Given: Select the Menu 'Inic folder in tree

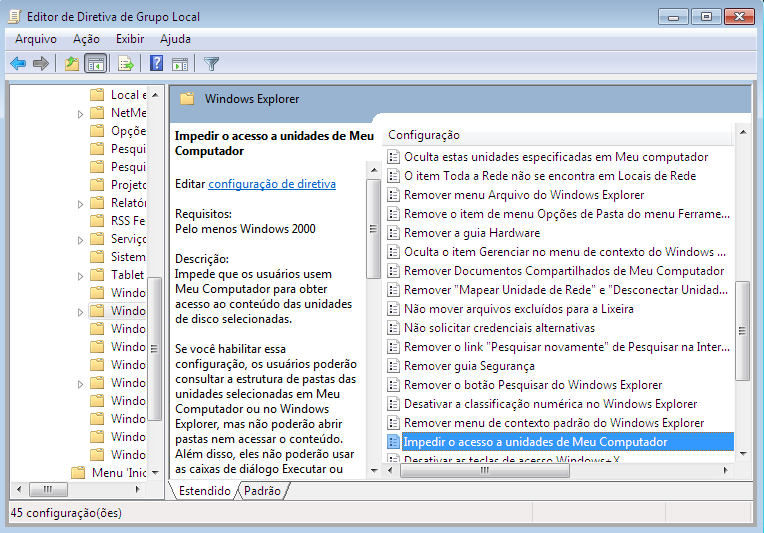Looking at the screenshot, I should click(x=119, y=473).
